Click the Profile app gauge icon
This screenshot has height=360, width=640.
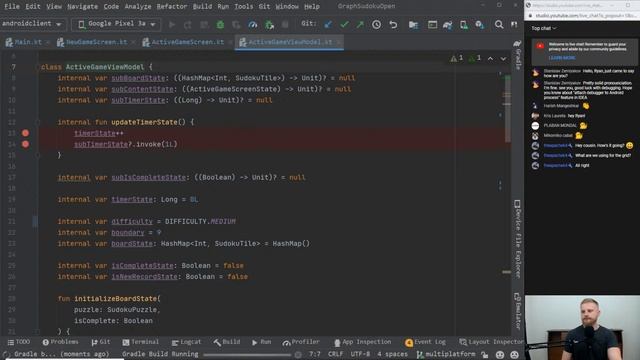(253, 25)
